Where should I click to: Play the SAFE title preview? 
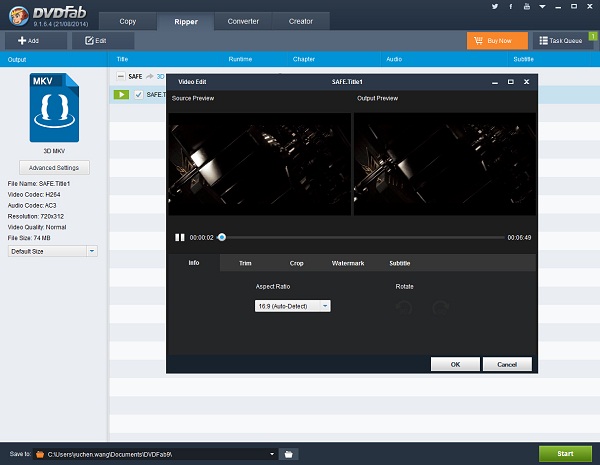[x=121, y=95]
